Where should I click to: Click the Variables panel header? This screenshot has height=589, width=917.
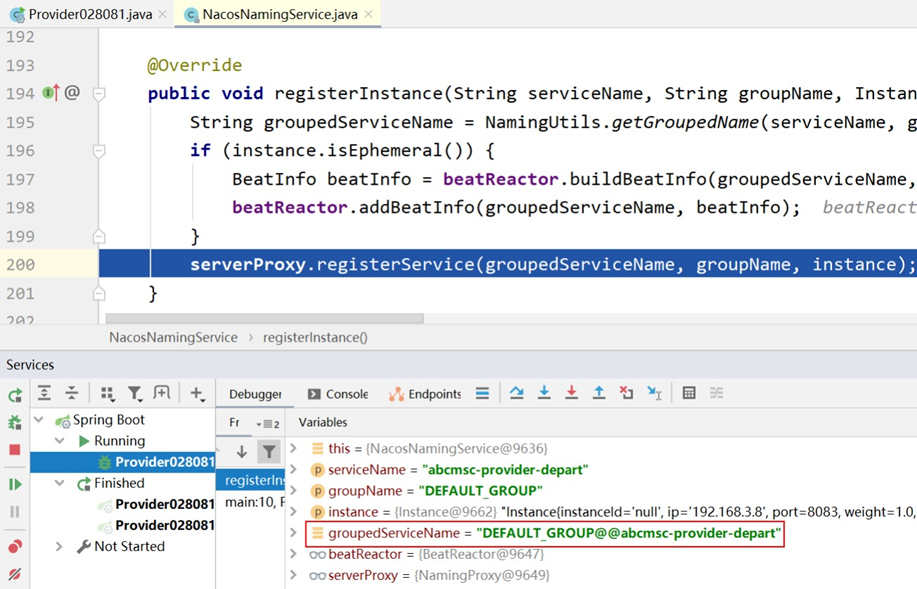tap(323, 422)
